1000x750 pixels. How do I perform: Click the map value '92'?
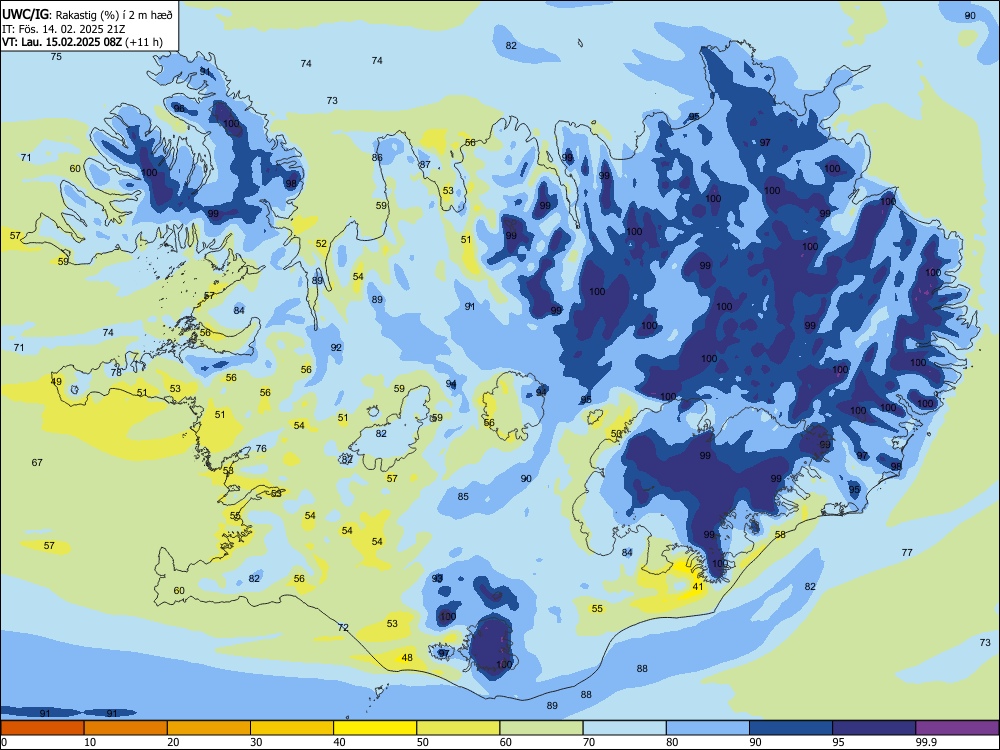click(x=336, y=348)
